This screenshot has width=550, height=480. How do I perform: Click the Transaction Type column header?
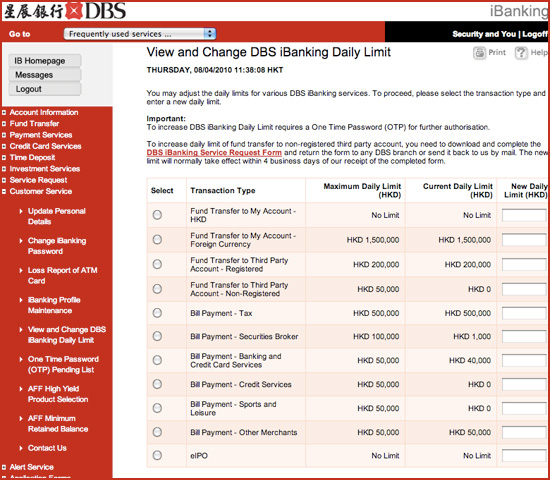tap(223, 191)
